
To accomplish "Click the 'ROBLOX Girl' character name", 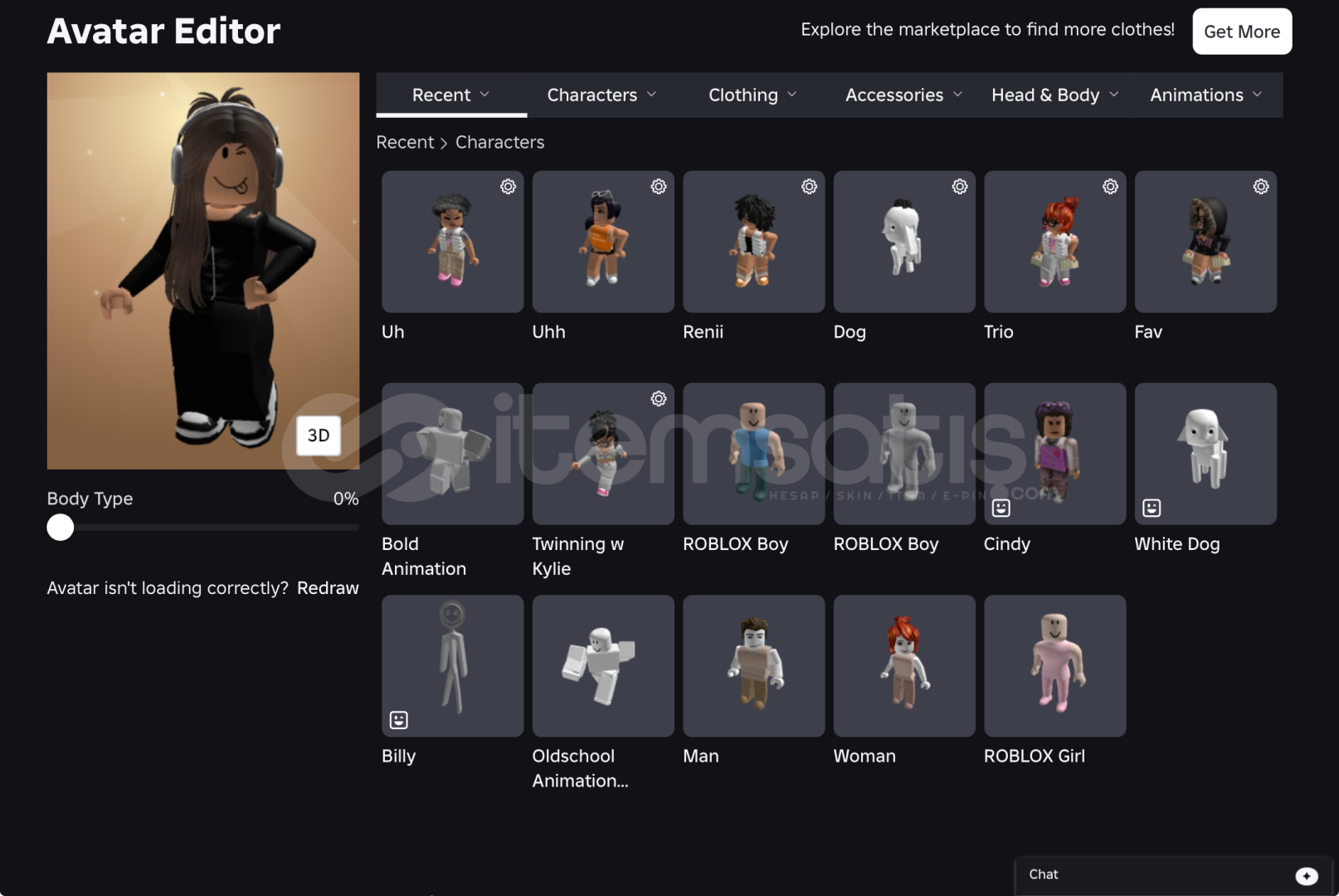I will [1035, 757].
